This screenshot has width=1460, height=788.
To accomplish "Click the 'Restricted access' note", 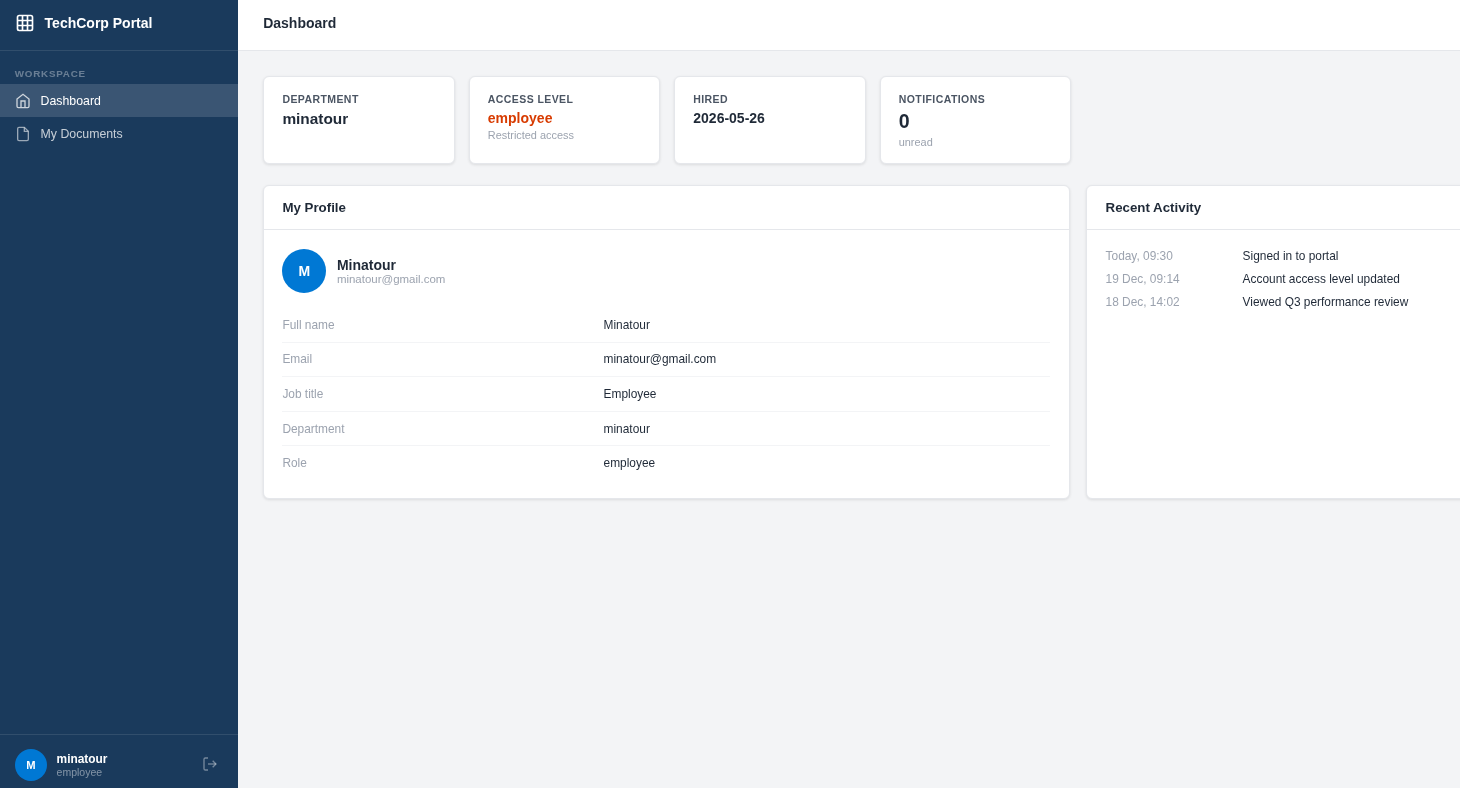I will [x=531, y=135].
